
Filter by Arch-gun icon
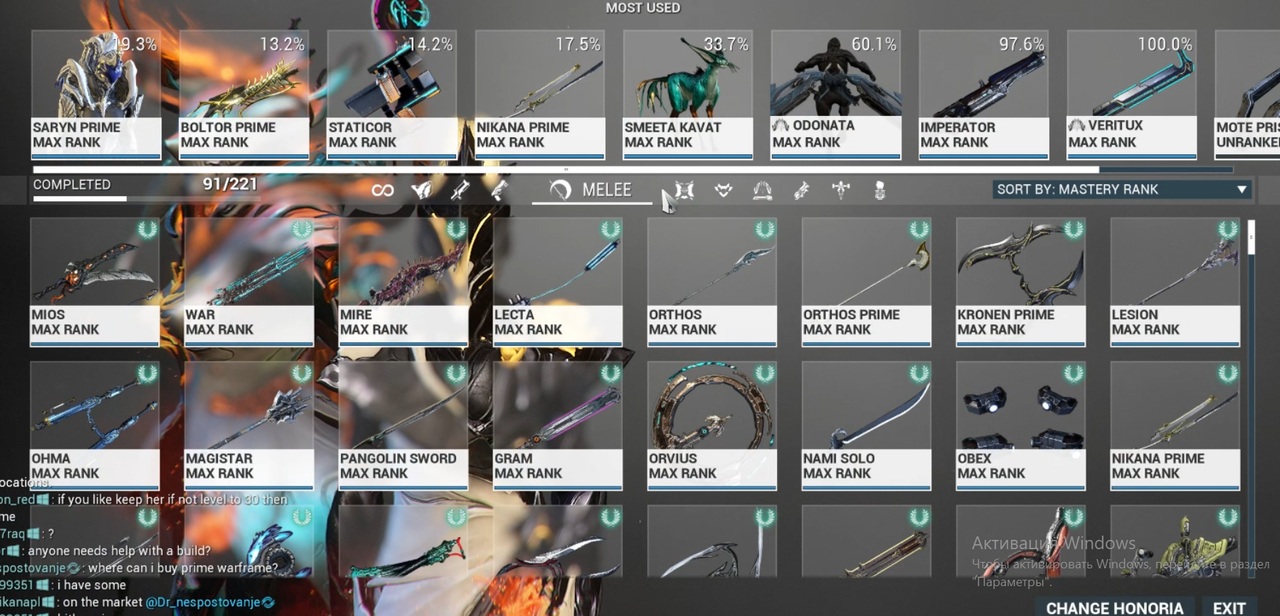[x=801, y=190]
